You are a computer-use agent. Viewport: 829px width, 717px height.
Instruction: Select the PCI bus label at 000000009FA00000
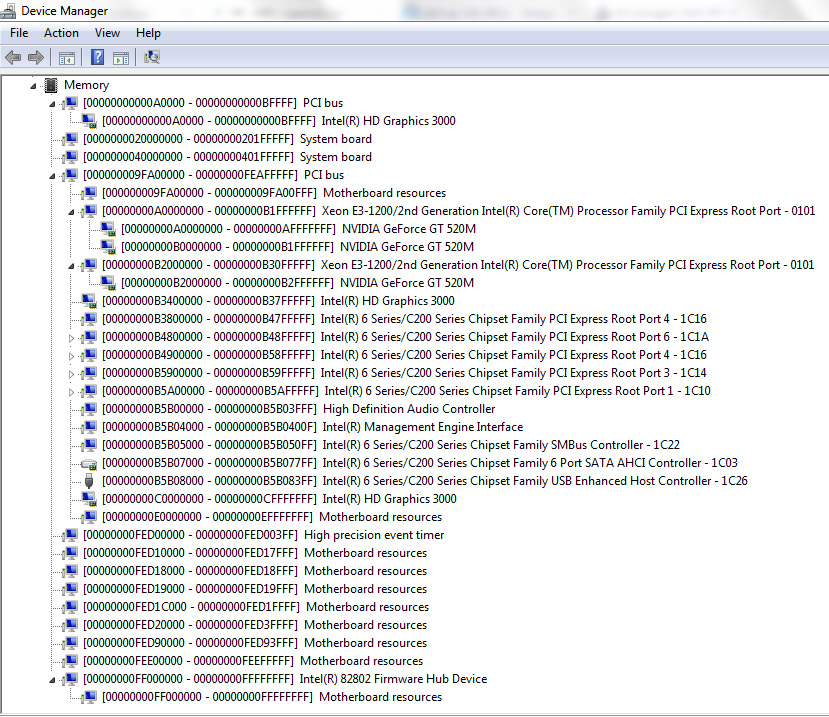324,175
